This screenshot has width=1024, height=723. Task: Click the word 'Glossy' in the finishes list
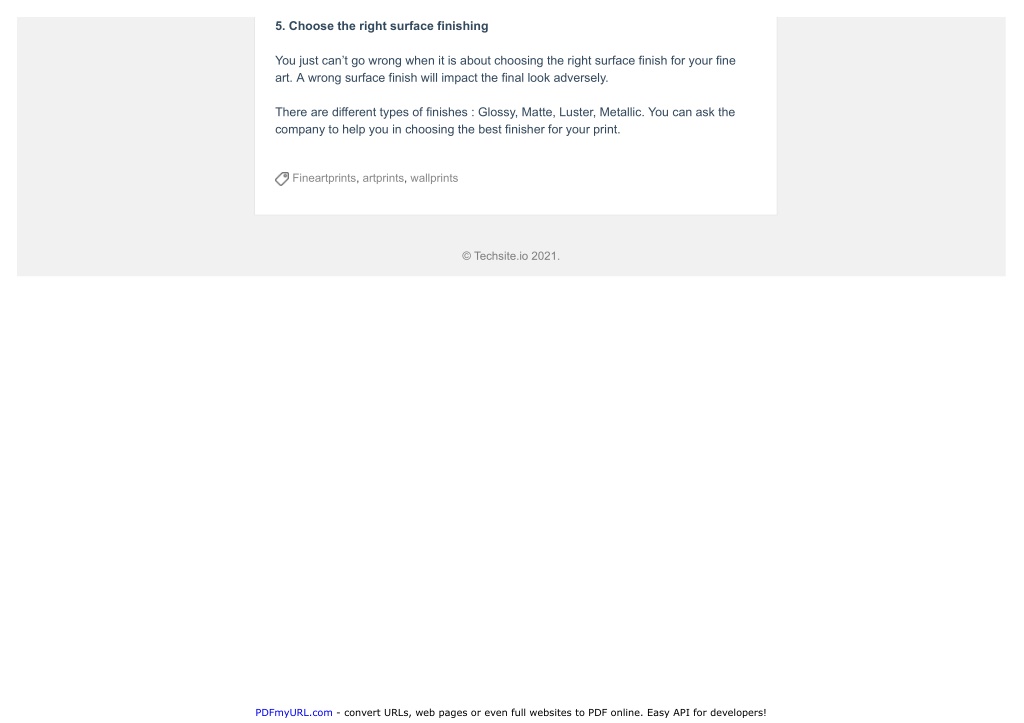tap(496, 112)
